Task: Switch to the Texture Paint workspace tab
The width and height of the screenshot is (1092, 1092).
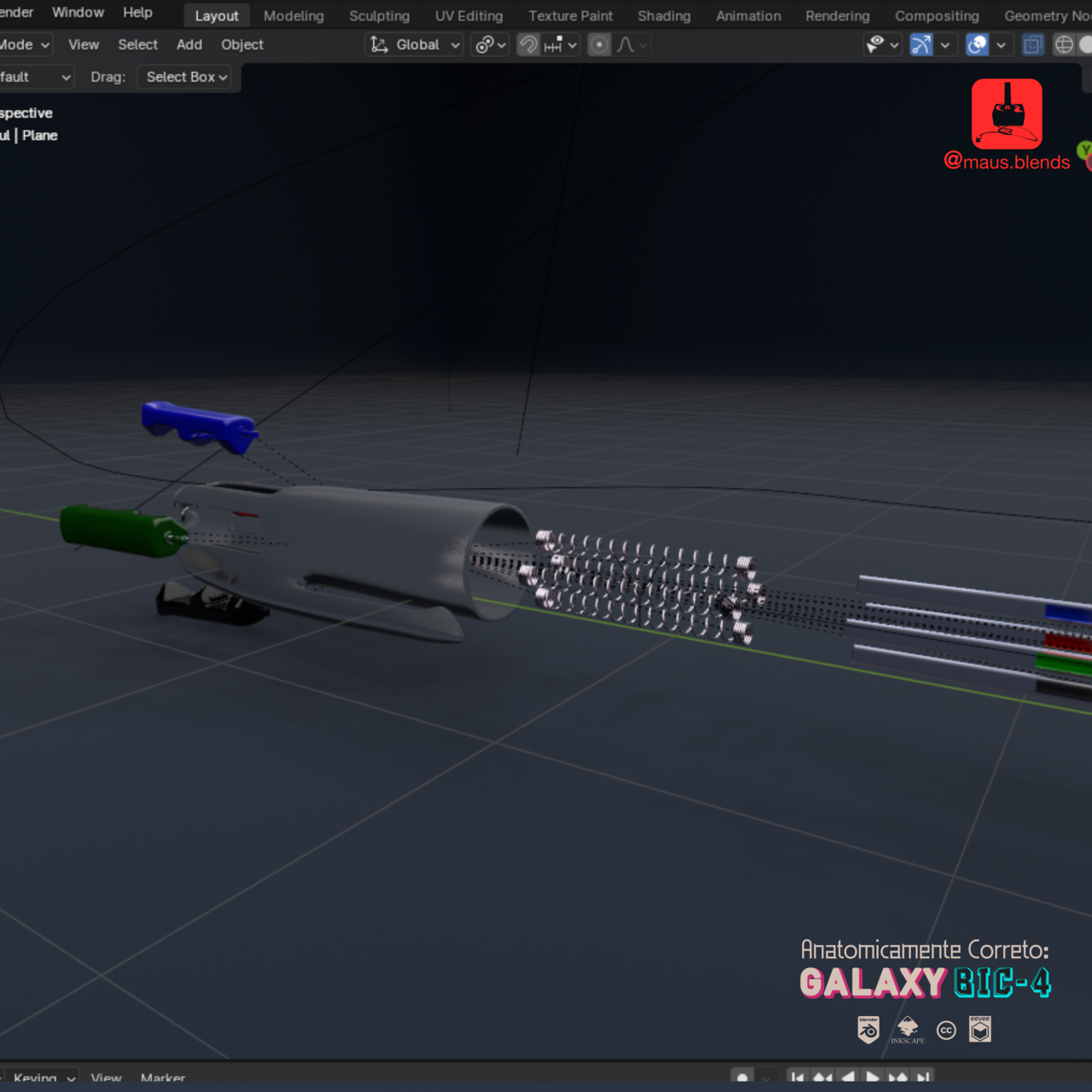Action: point(571,15)
